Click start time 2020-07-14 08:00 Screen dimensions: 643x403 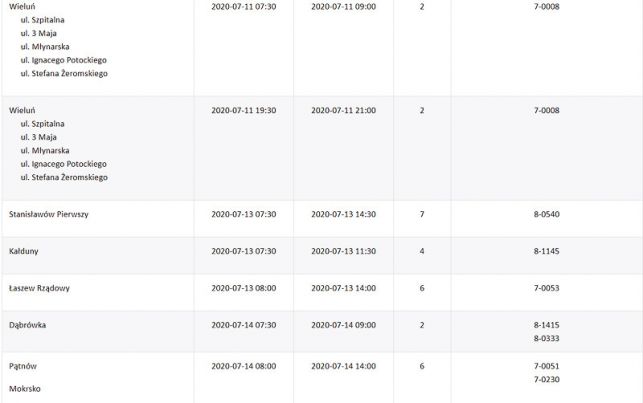[x=244, y=366]
